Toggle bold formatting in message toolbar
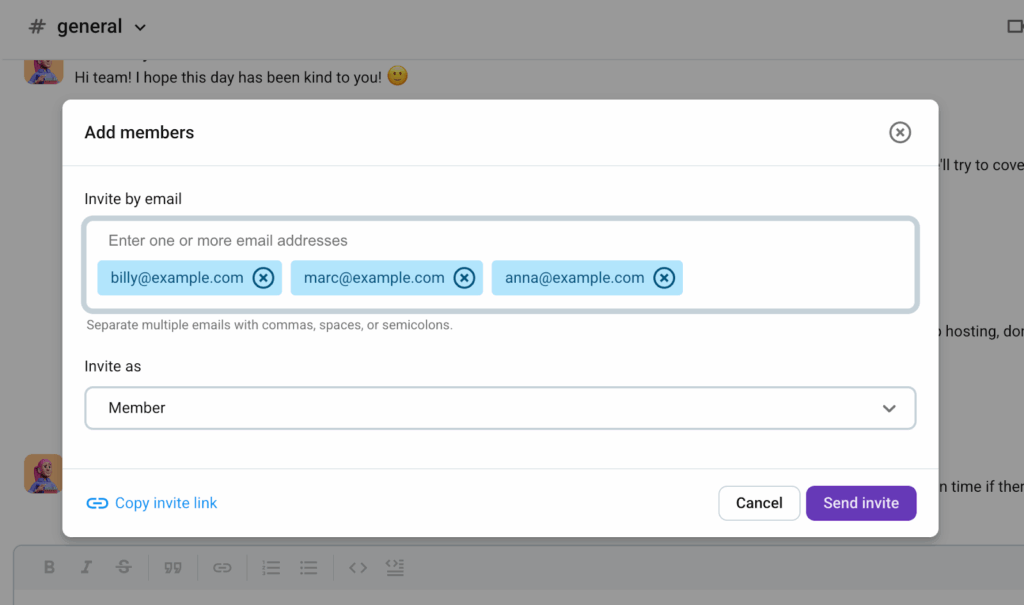Viewport: 1024px width, 605px height. point(49,567)
